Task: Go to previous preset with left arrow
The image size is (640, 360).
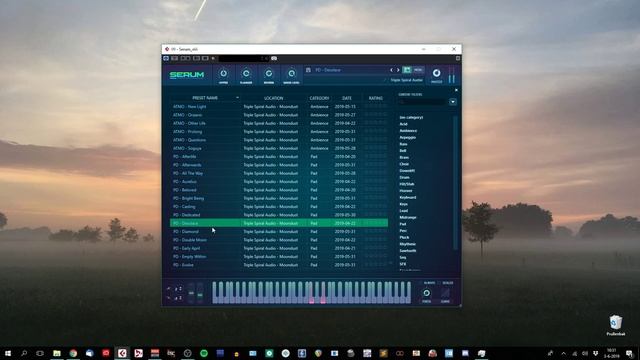Action: 391,70
